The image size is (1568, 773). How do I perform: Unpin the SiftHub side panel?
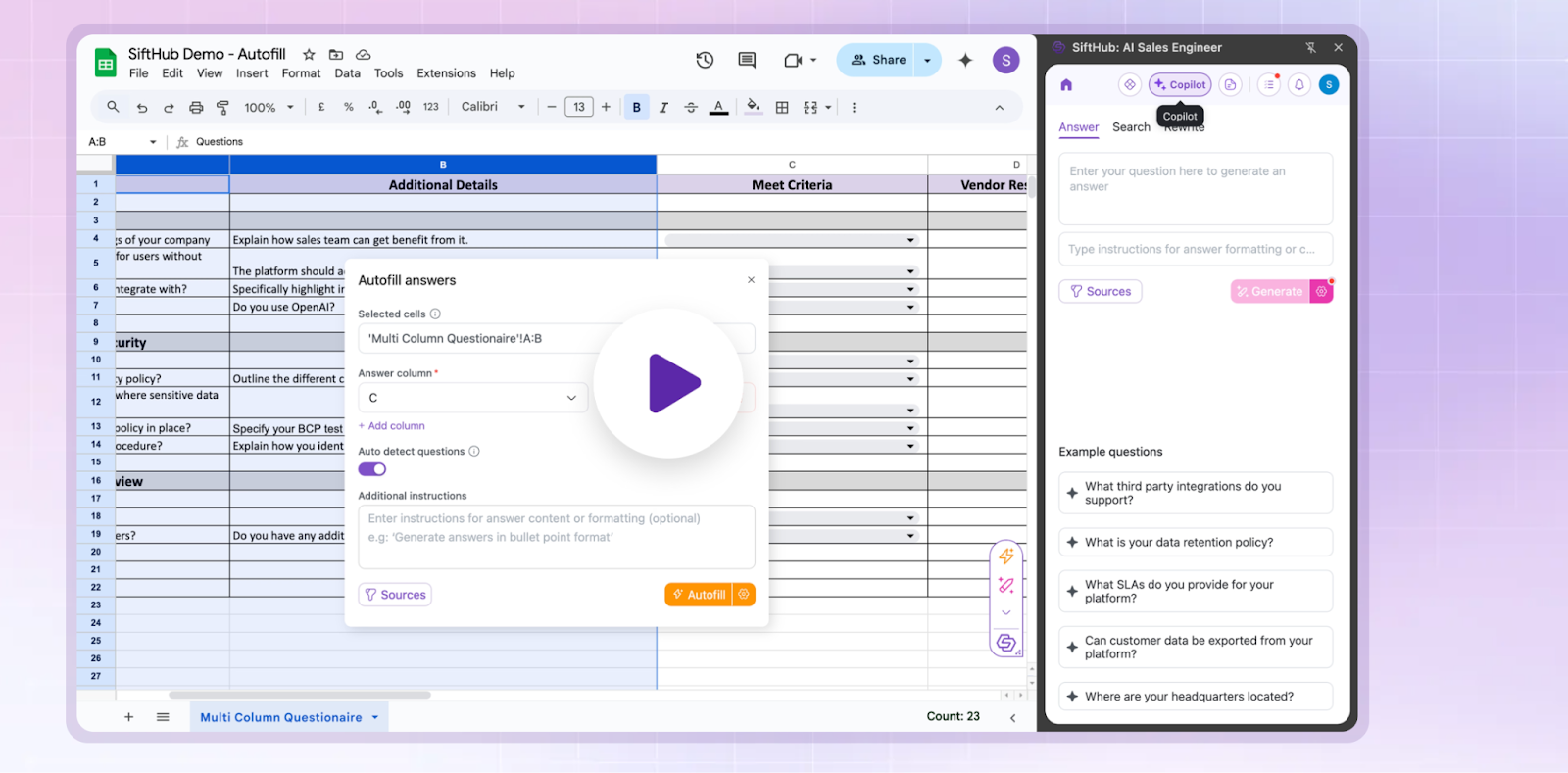[1310, 47]
